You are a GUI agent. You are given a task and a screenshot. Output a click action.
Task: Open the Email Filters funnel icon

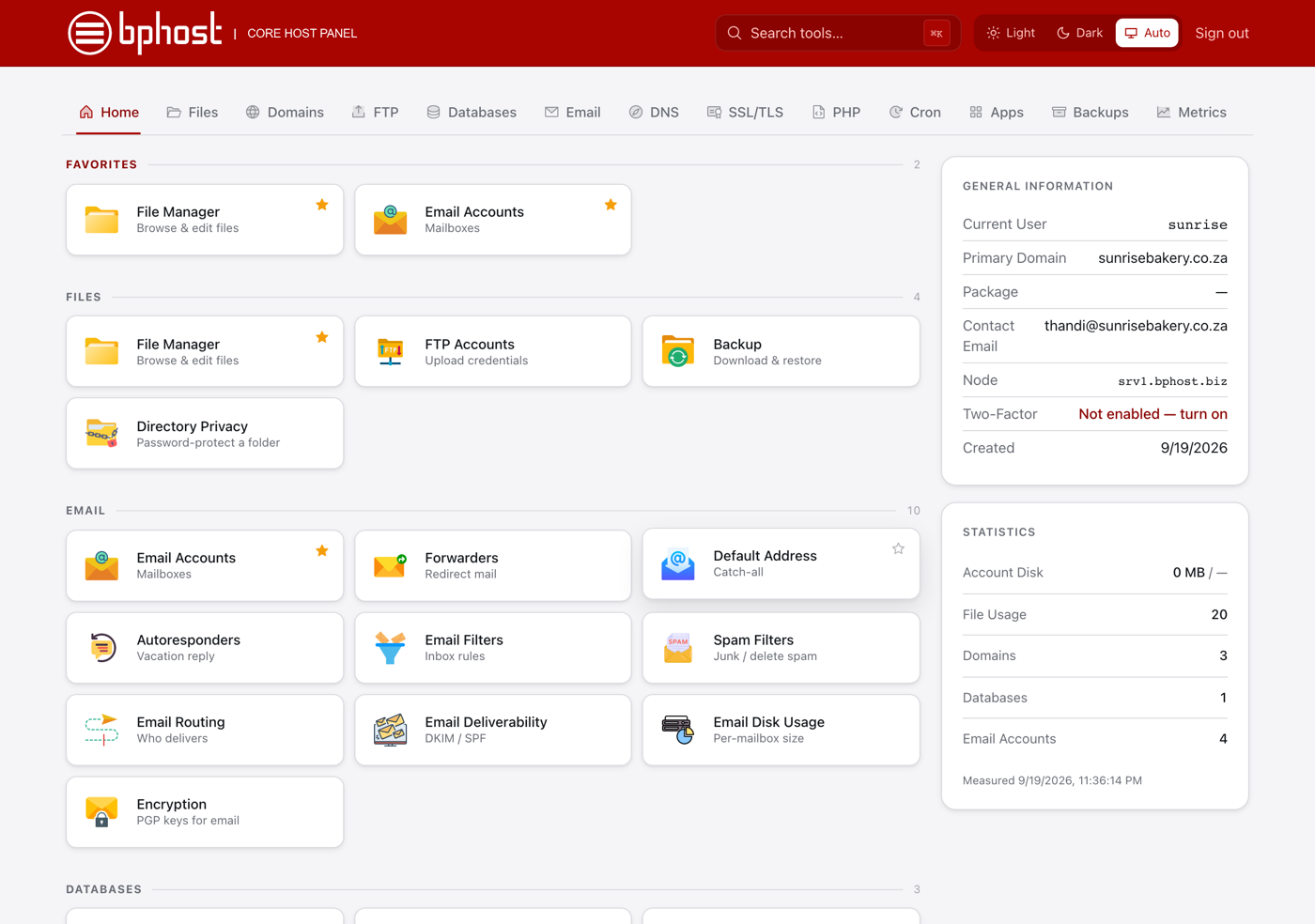pos(390,647)
